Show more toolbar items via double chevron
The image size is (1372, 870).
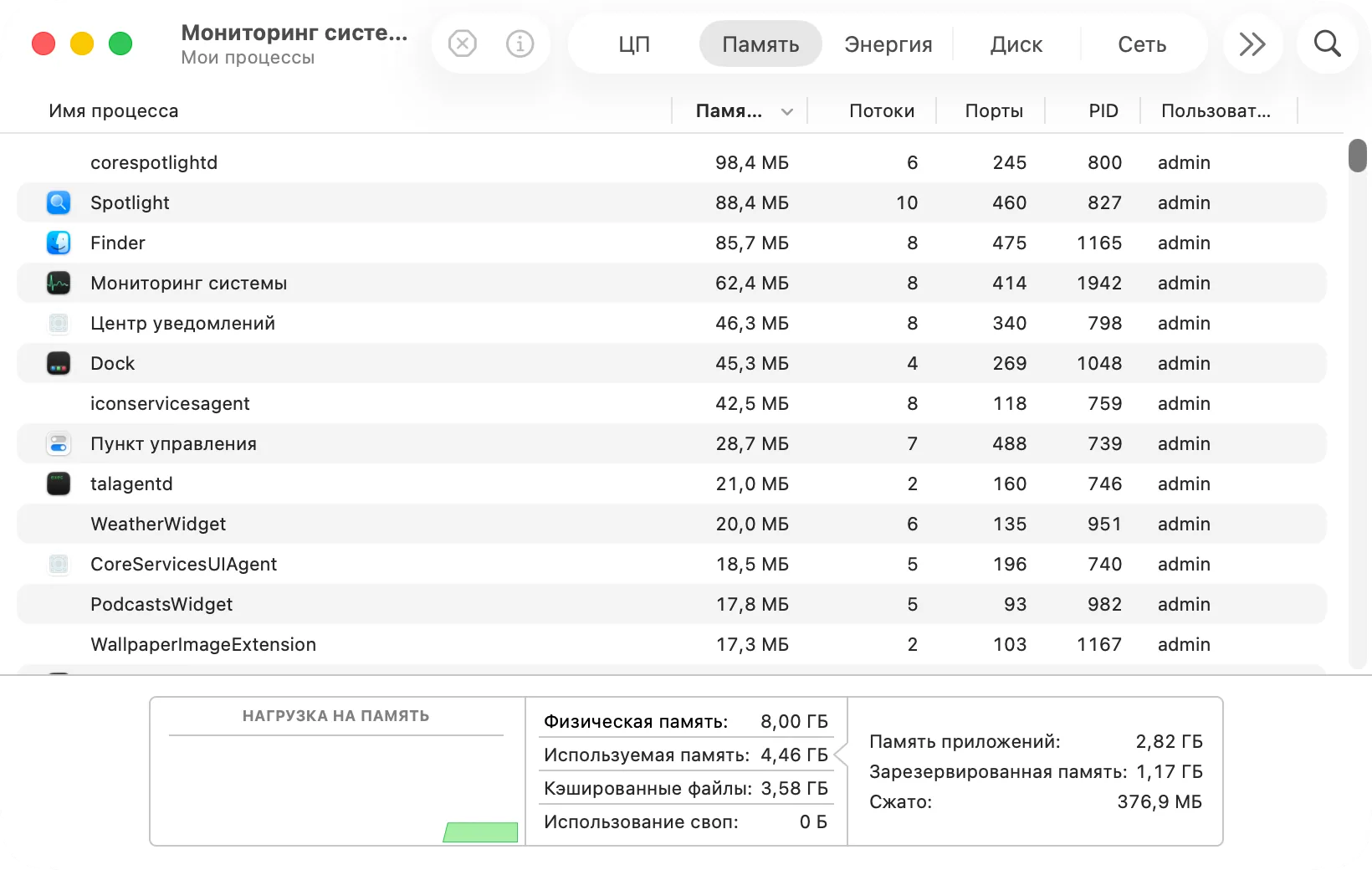click(1252, 43)
